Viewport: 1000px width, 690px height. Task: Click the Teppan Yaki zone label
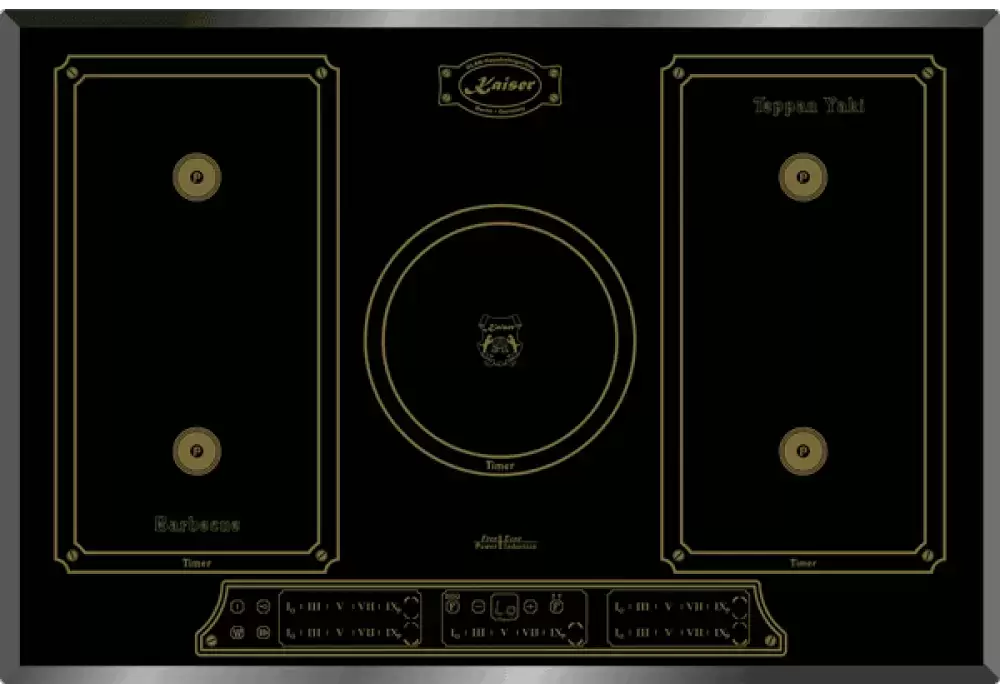[x=808, y=106]
